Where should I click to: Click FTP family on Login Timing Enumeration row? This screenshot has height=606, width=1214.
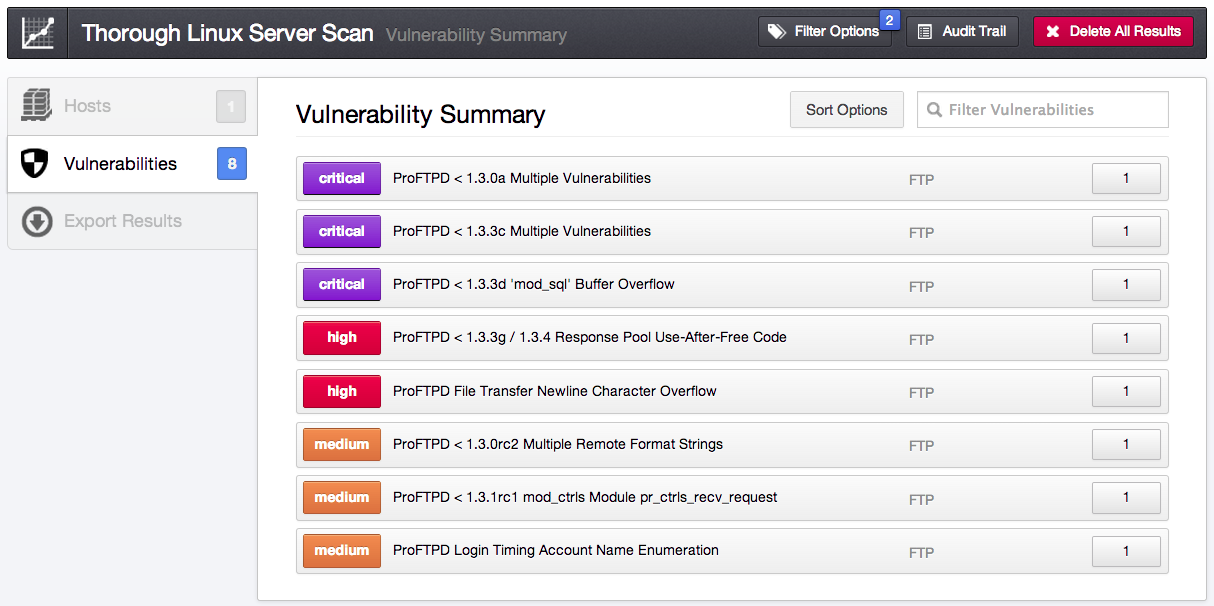[x=921, y=552]
